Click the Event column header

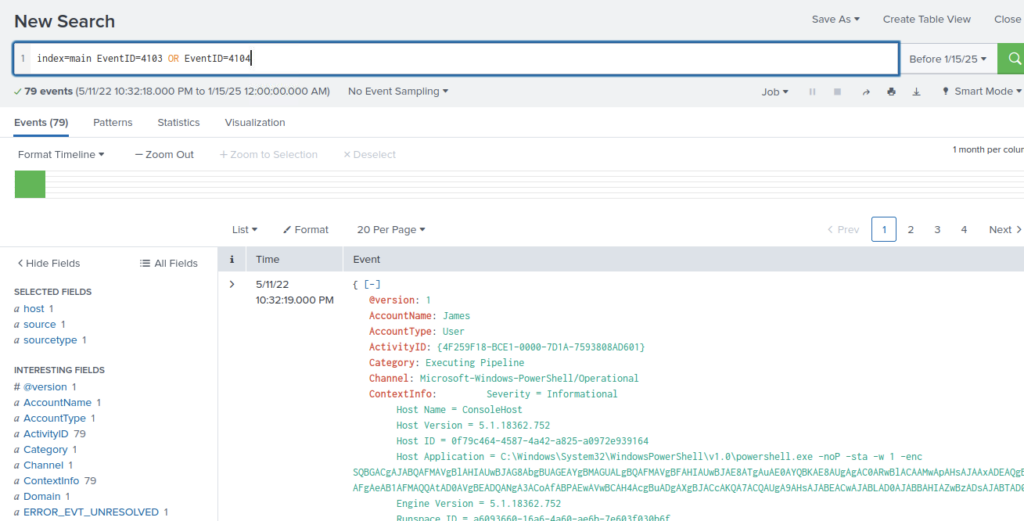pos(366,259)
